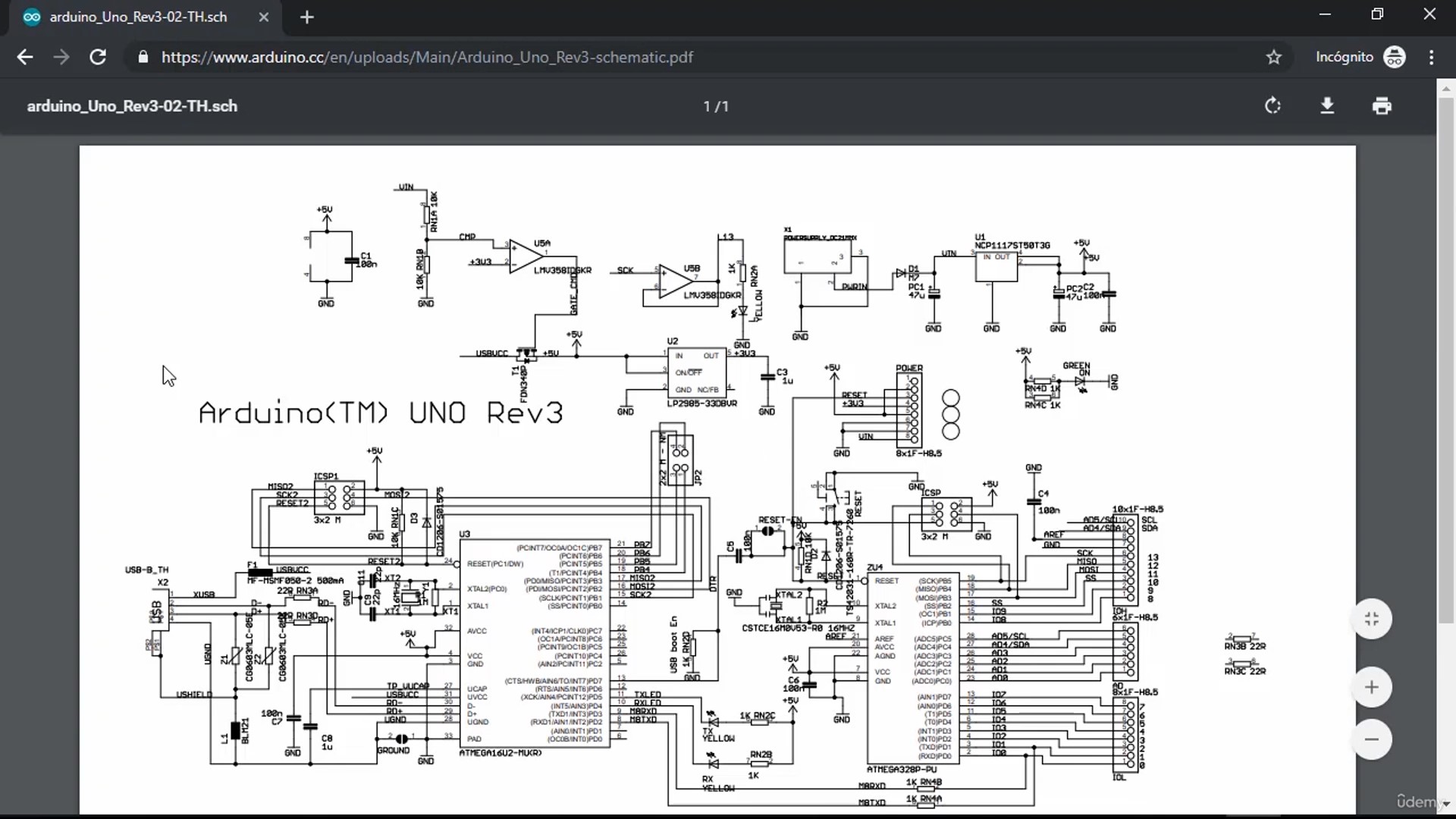Click the RN3C 22R resistor label
The height and width of the screenshot is (819, 1456).
(x=1244, y=671)
